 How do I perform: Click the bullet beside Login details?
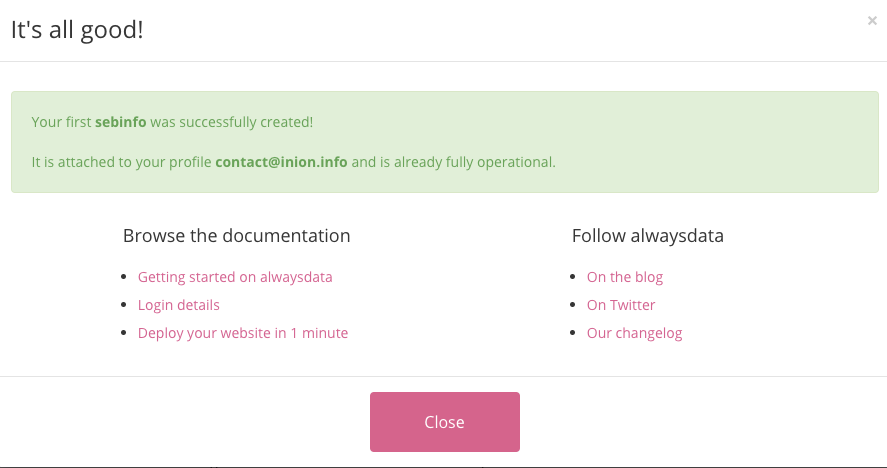pyautogui.click(x=124, y=305)
